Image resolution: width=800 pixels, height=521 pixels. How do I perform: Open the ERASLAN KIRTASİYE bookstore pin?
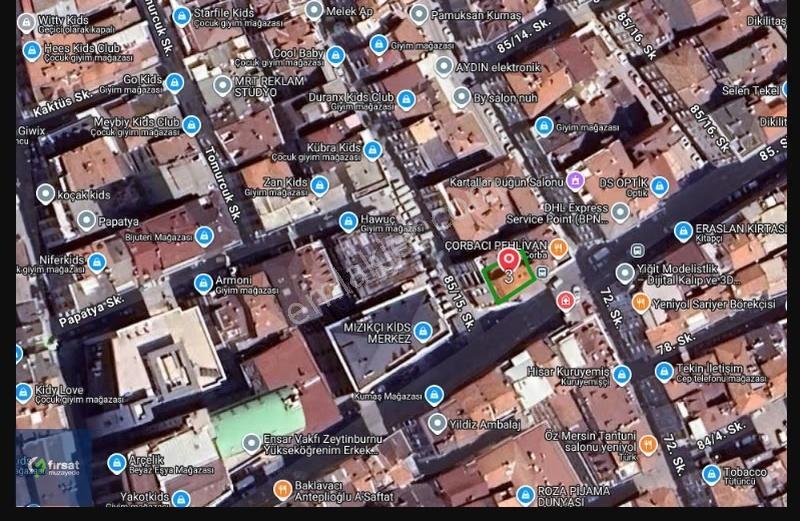(x=683, y=231)
